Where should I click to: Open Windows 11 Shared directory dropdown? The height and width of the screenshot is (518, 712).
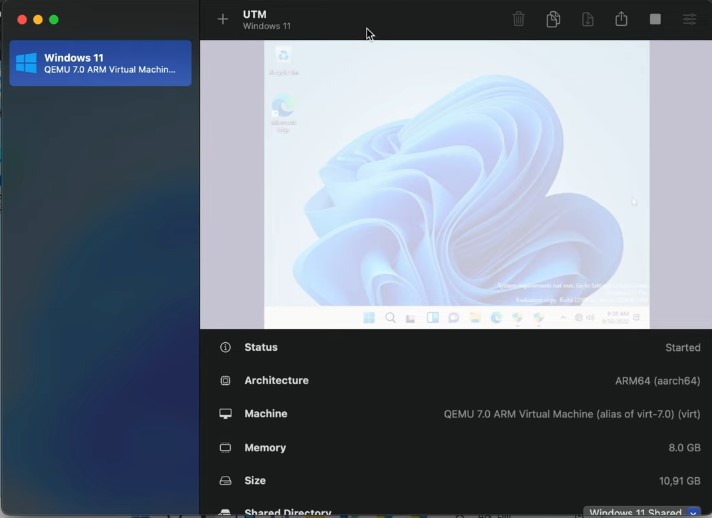642,513
